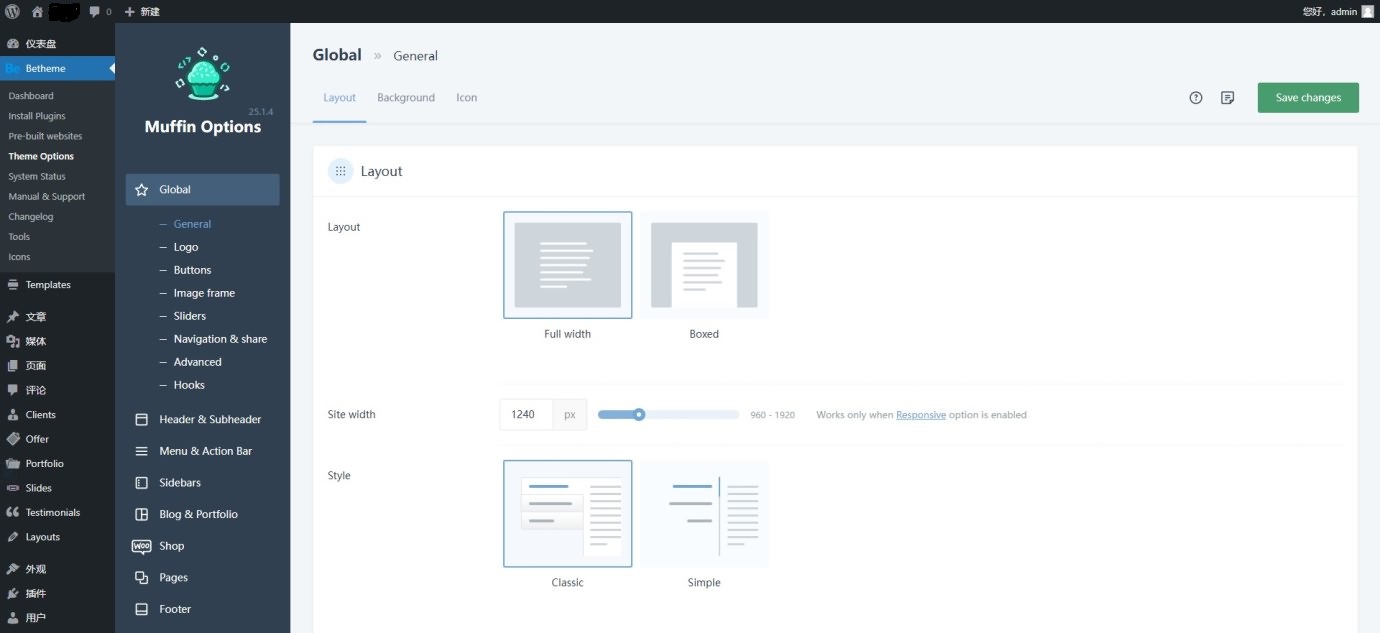Open the notes document icon

1228,98
